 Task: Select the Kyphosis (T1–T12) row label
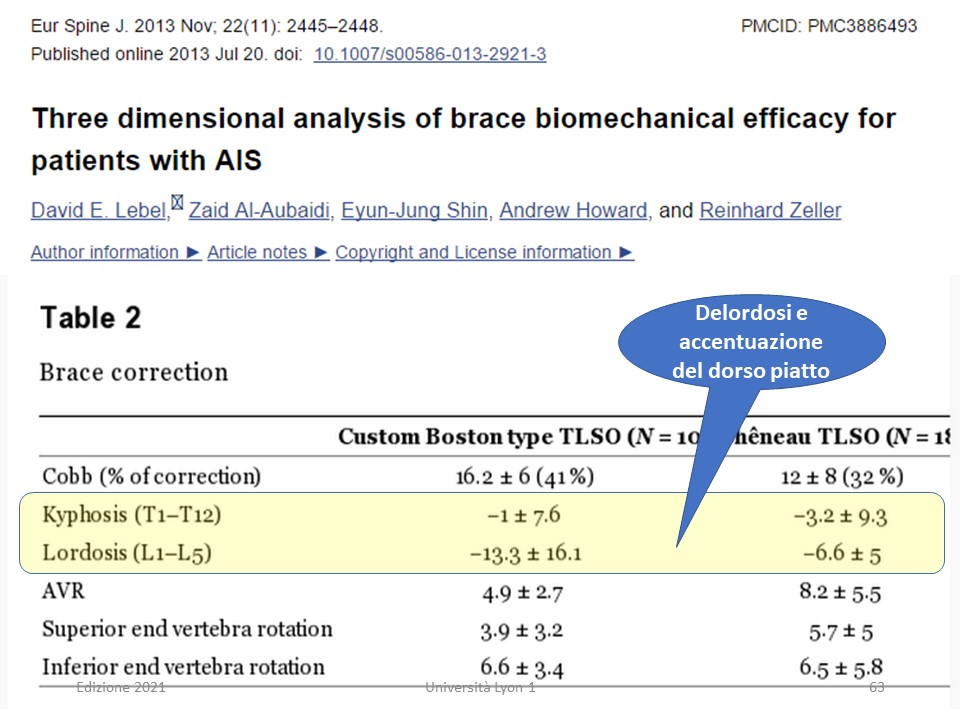(x=132, y=514)
